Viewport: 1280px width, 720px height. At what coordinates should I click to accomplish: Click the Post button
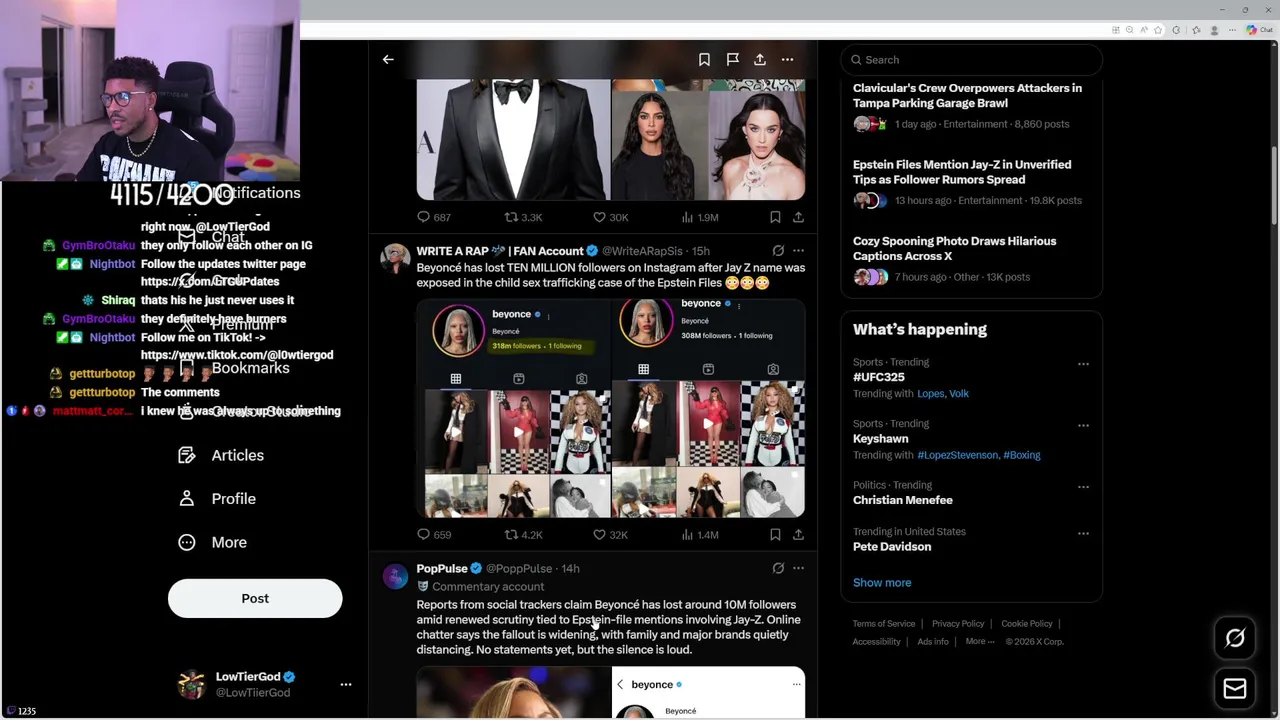pos(255,598)
